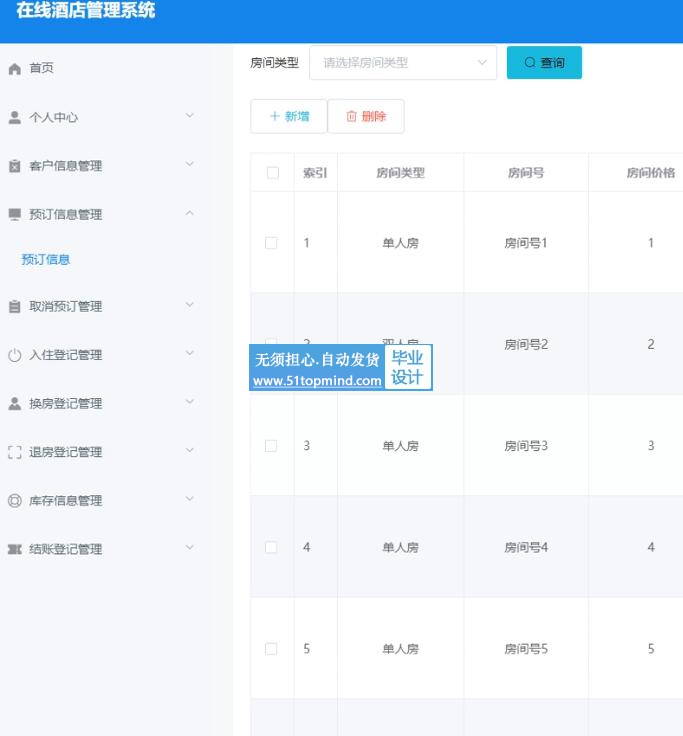This screenshot has height=736, width=683.
Task: Select the checkbox for row 4
Action: 271,547
